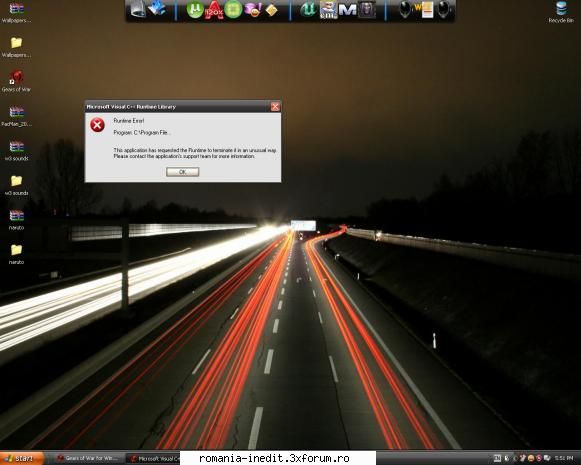
Task: Click OK in the Runtime Error dialog
Action: [x=182, y=172]
